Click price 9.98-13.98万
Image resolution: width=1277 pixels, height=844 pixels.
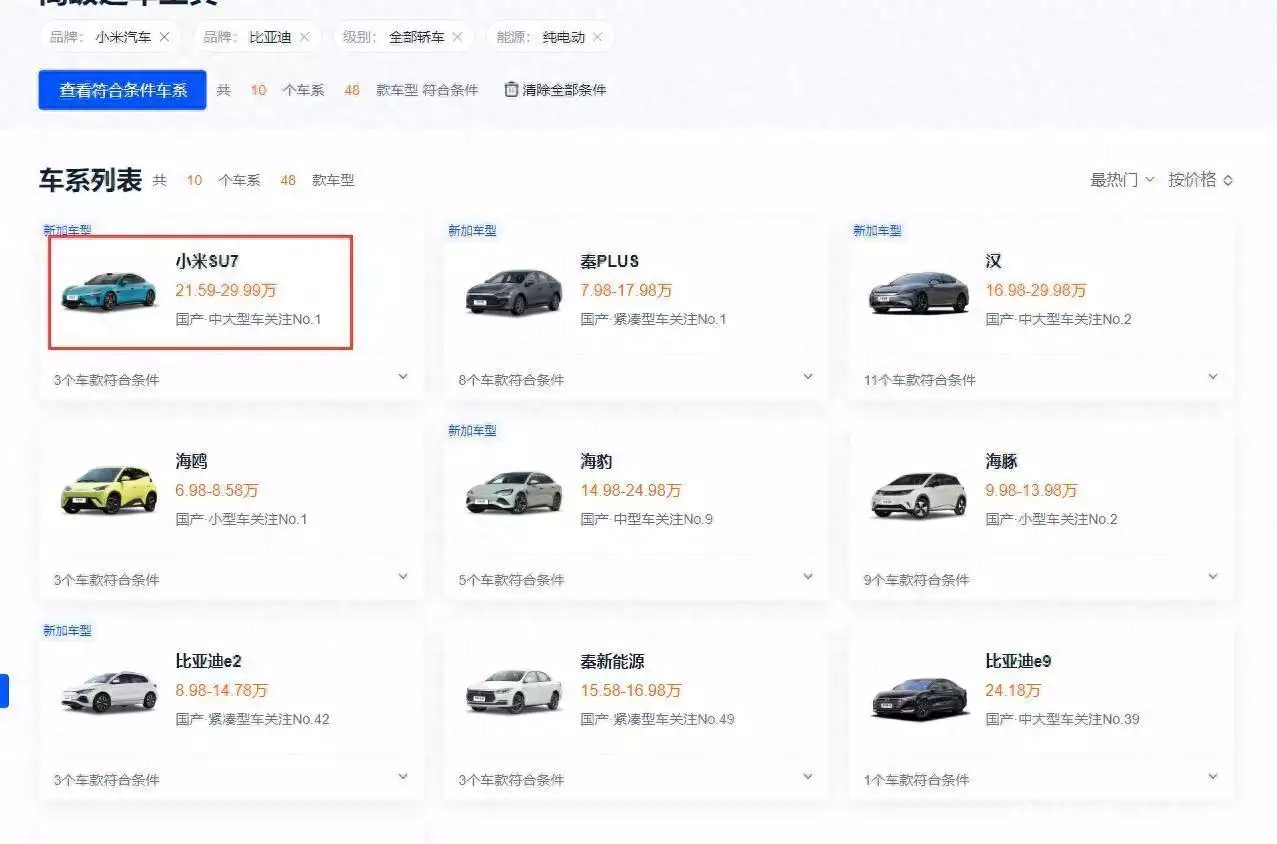click(1032, 490)
